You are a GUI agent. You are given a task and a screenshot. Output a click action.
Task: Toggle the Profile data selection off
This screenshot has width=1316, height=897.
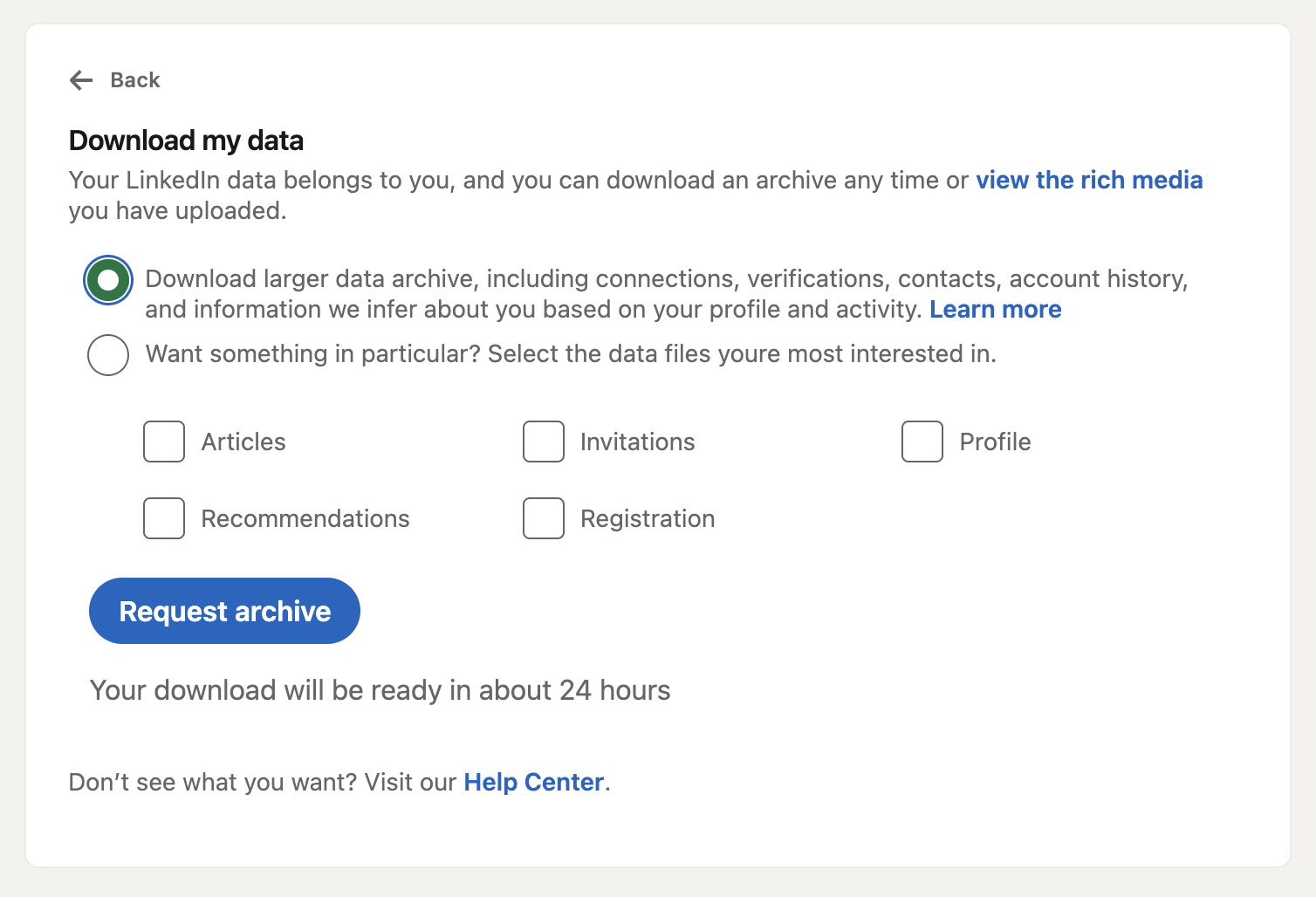coord(922,442)
